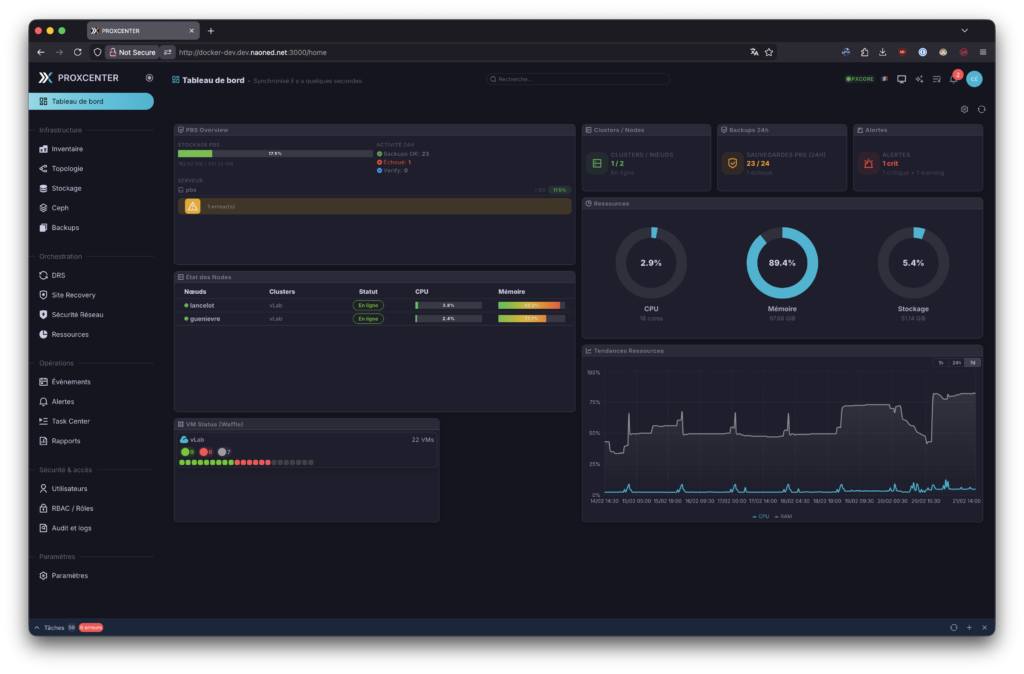This screenshot has height=674, width=1024.
Task: Open the Sécurité Réseau shield icon
Action: (x=43, y=315)
